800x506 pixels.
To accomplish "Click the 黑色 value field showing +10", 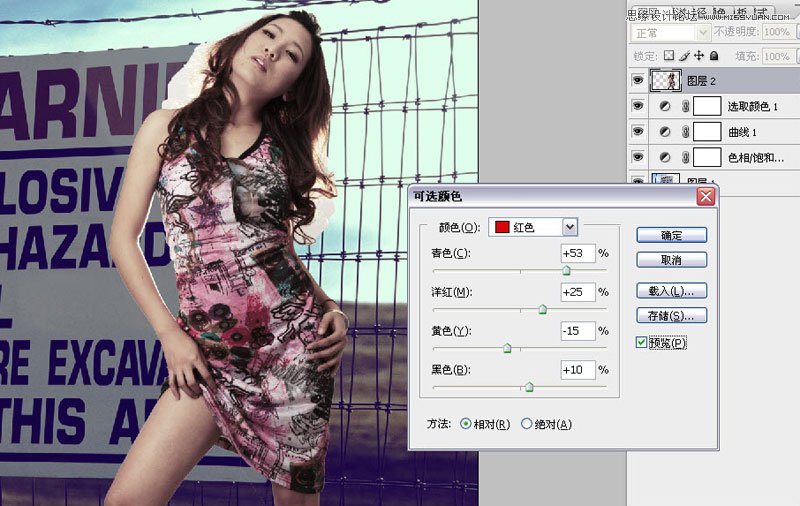I will pyautogui.click(x=578, y=369).
